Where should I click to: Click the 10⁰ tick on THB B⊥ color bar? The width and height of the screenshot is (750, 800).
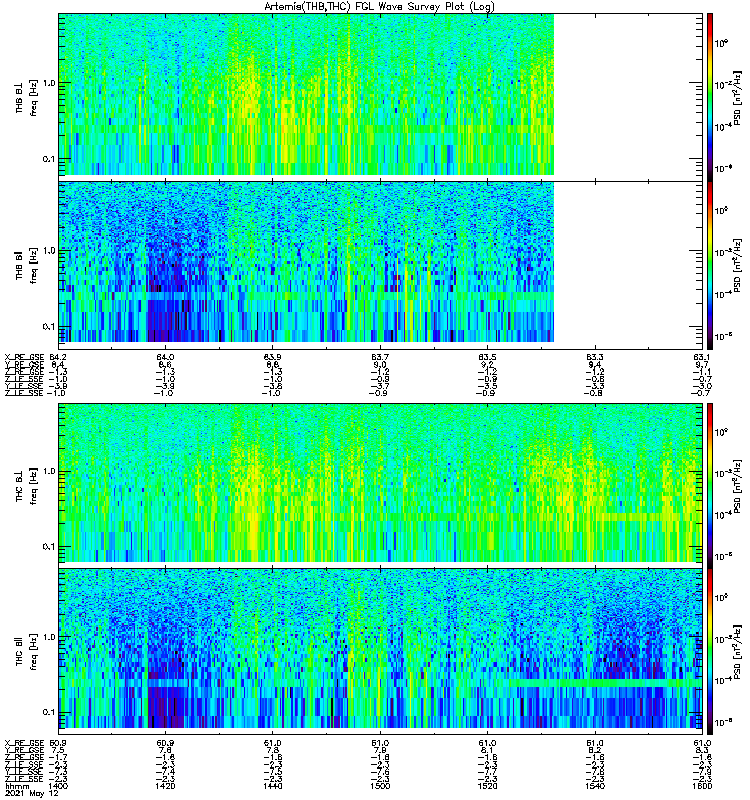(721, 43)
